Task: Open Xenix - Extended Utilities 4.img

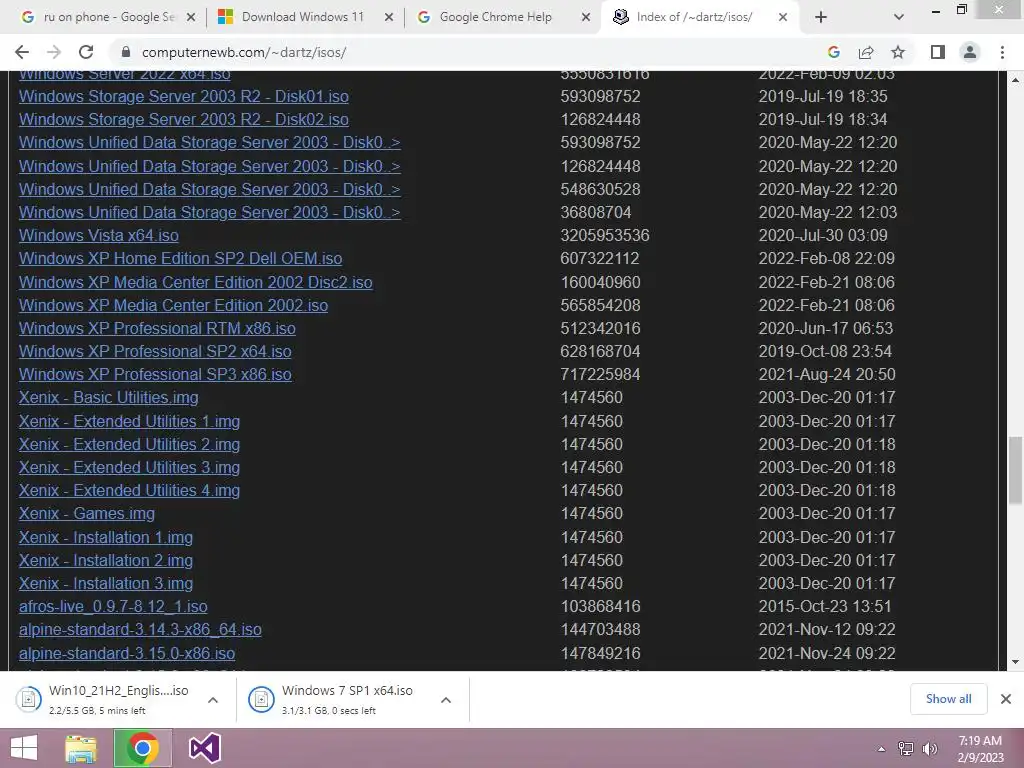Action: [x=129, y=490]
